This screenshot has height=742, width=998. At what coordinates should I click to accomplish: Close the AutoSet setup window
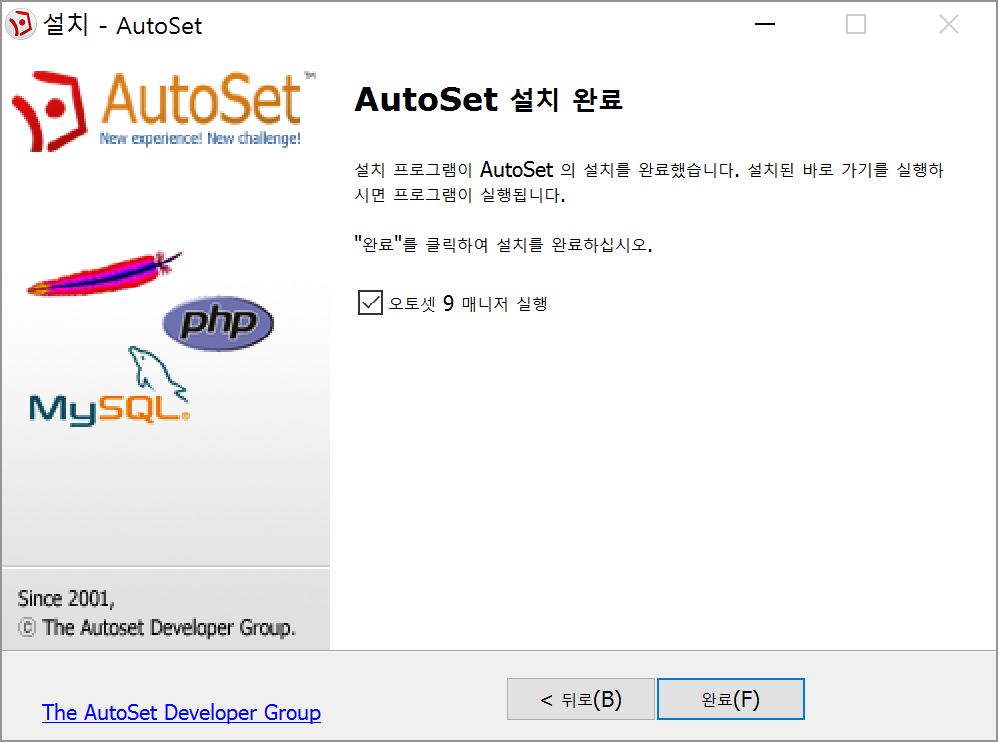click(948, 24)
